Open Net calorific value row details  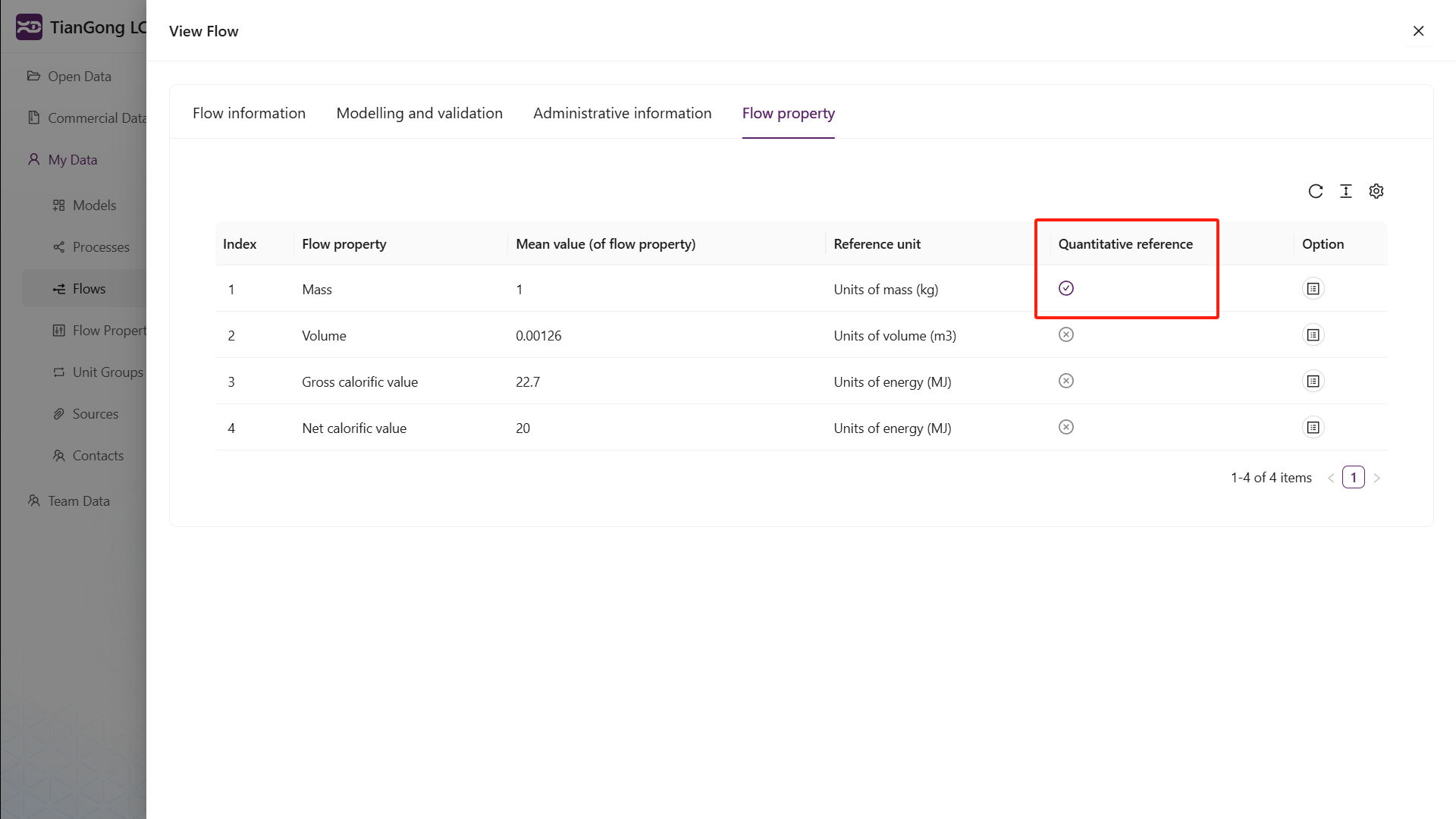coord(1313,428)
